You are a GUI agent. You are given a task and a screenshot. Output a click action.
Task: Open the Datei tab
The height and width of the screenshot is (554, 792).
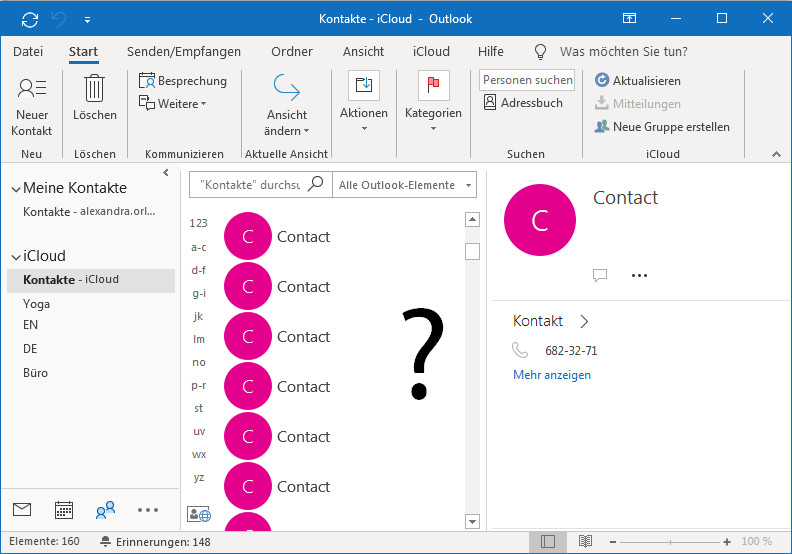click(28, 52)
